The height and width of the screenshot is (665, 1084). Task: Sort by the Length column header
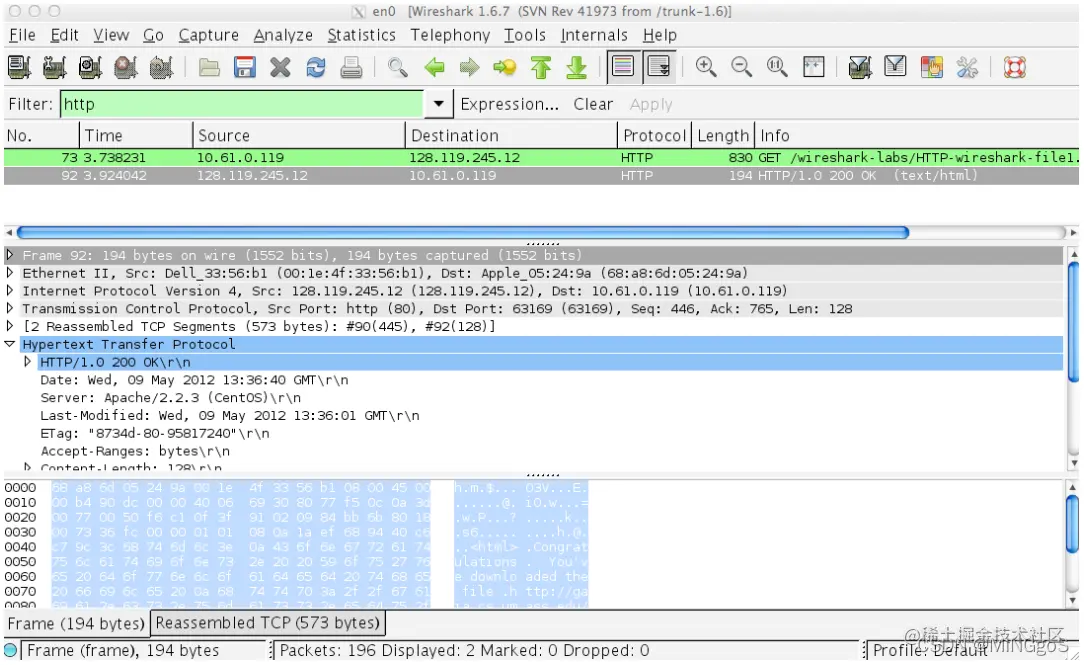723,135
